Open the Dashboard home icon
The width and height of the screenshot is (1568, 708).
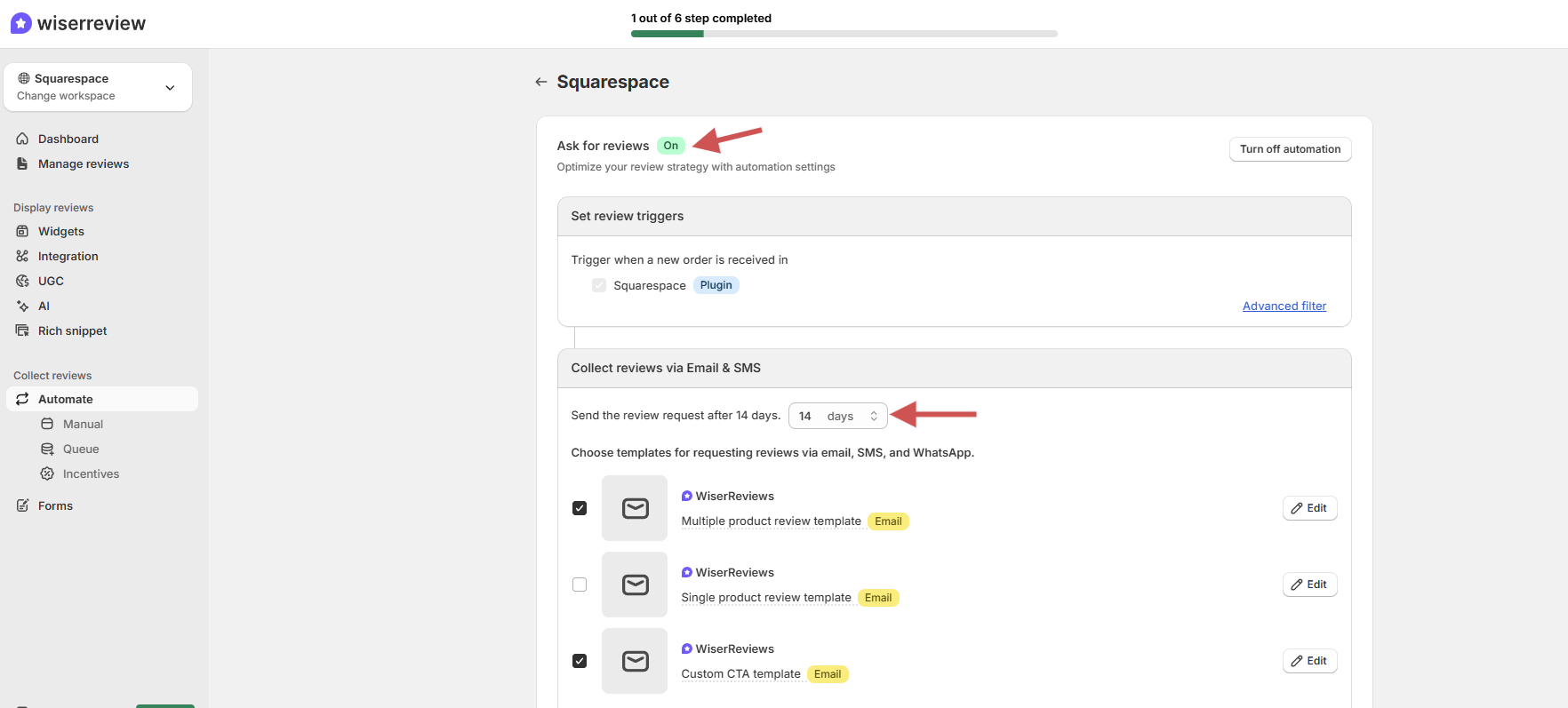tap(22, 139)
